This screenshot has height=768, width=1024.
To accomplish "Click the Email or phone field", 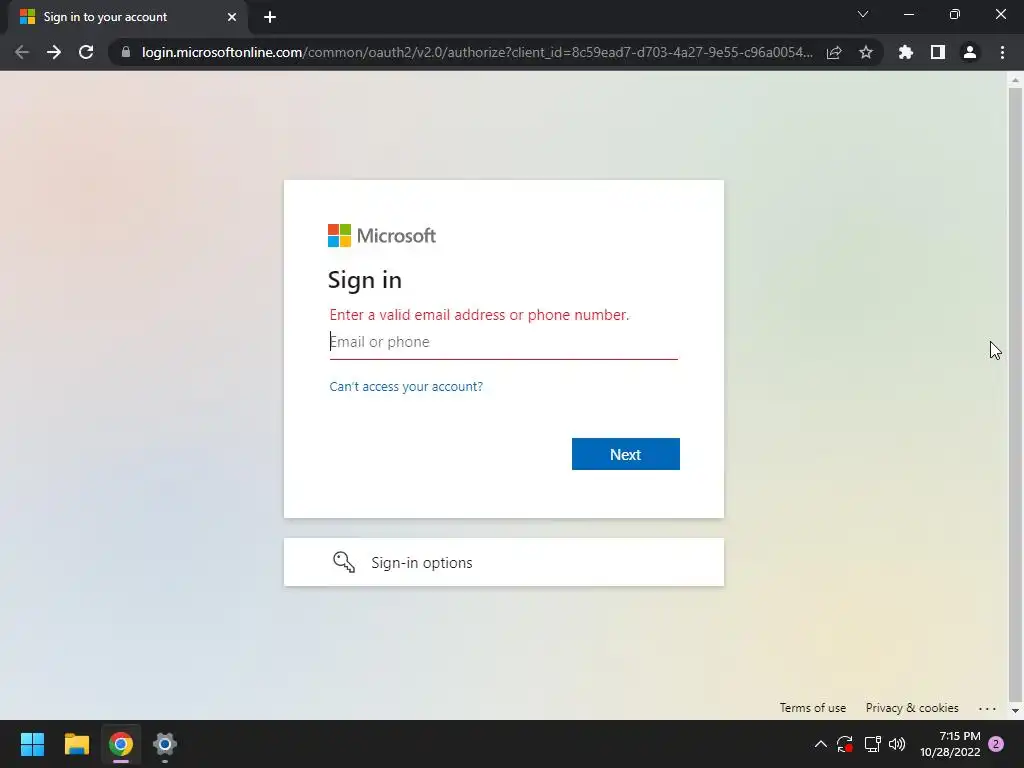I will coord(504,342).
